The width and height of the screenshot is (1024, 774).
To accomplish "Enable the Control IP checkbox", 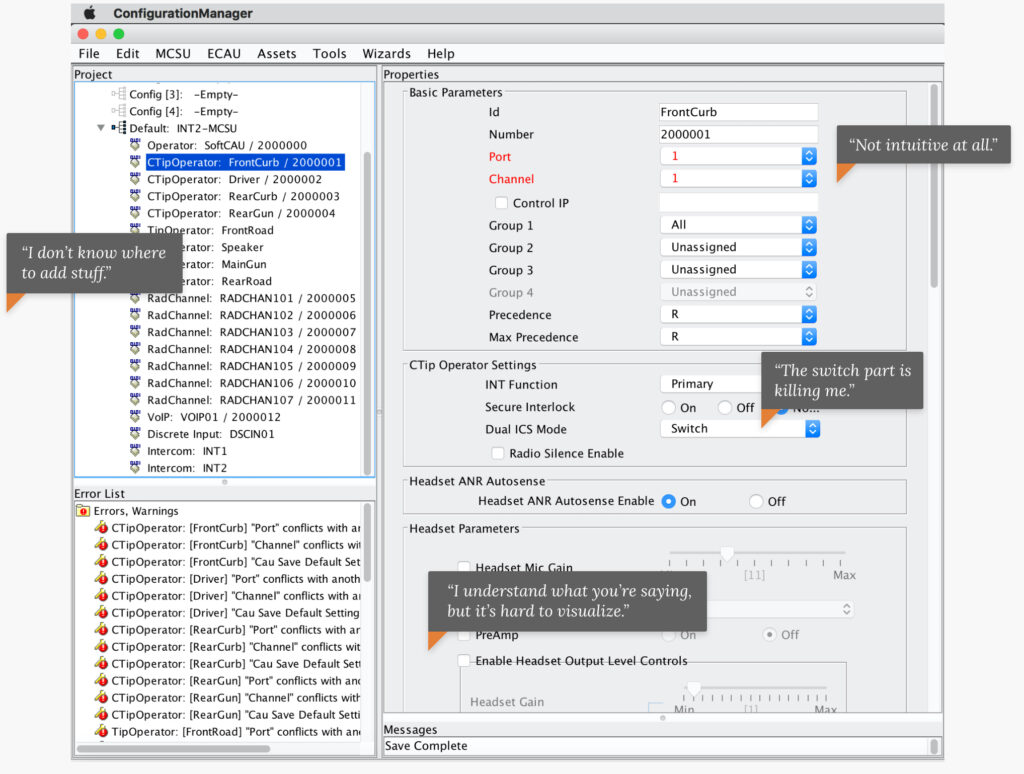I will click(501, 202).
